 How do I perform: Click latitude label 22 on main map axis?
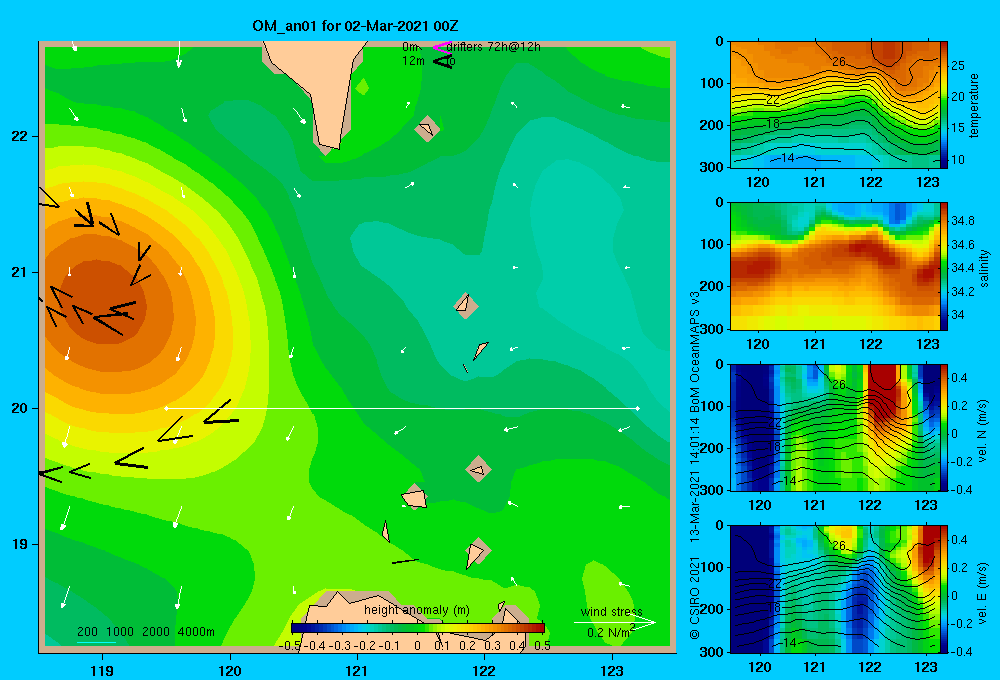coord(20,136)
